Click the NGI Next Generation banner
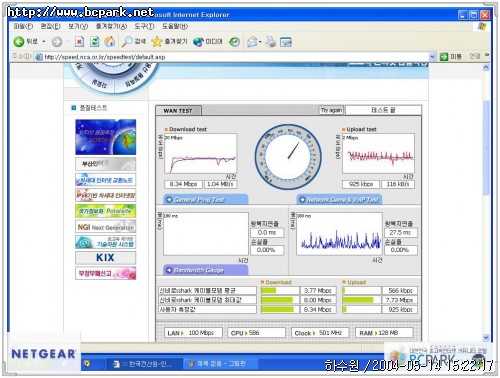The width and height of the screenshot is (500, 378). 105,227
